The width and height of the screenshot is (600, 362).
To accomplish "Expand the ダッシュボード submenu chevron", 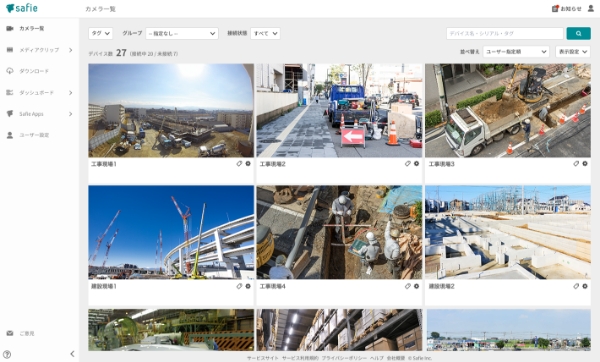I will point(71,93).
